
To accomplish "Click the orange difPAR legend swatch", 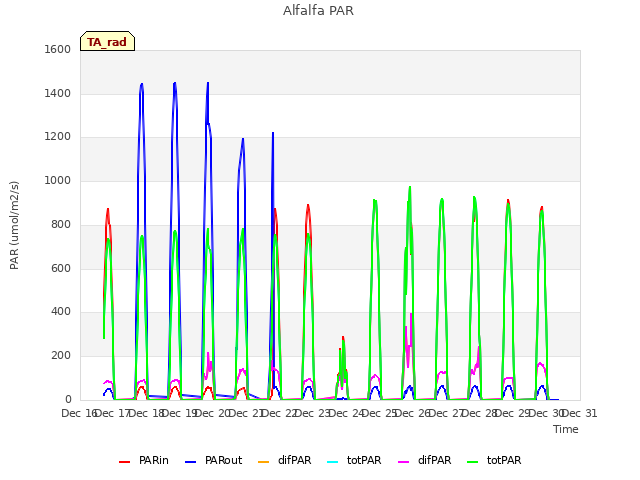I will tap(264, 462).
